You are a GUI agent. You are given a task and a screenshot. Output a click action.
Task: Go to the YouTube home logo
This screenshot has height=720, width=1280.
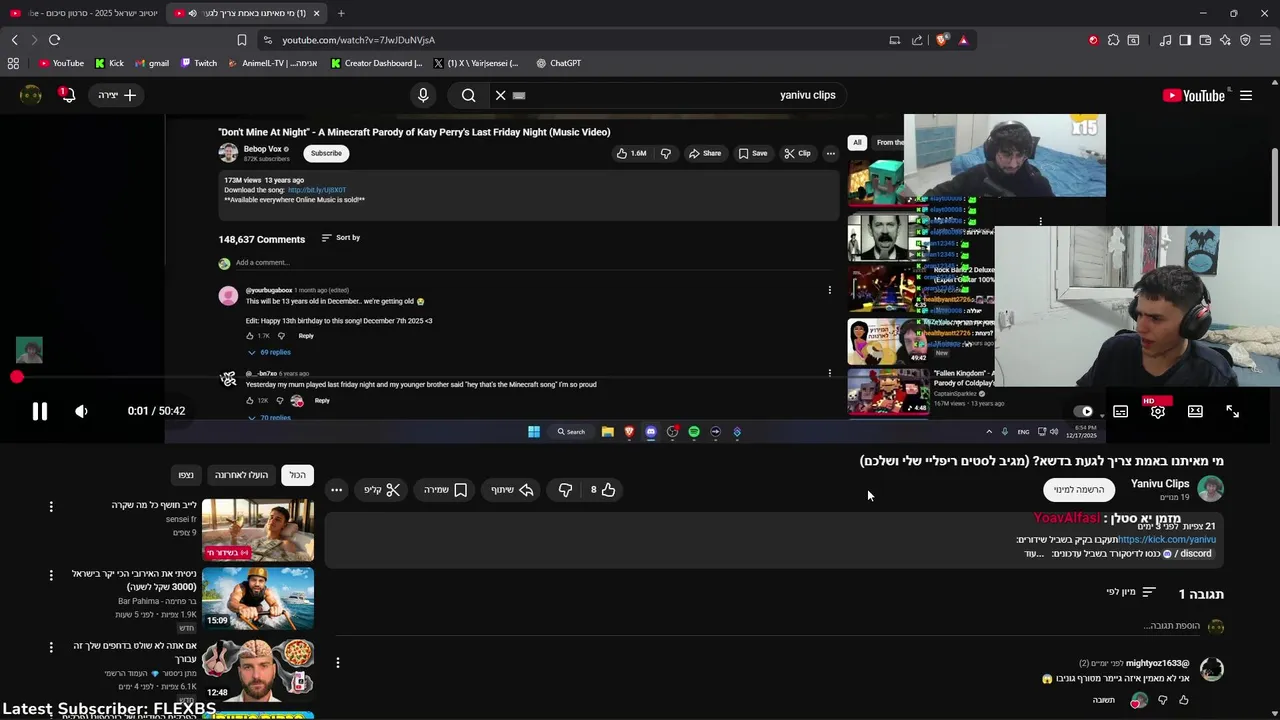click(1194, 95)
